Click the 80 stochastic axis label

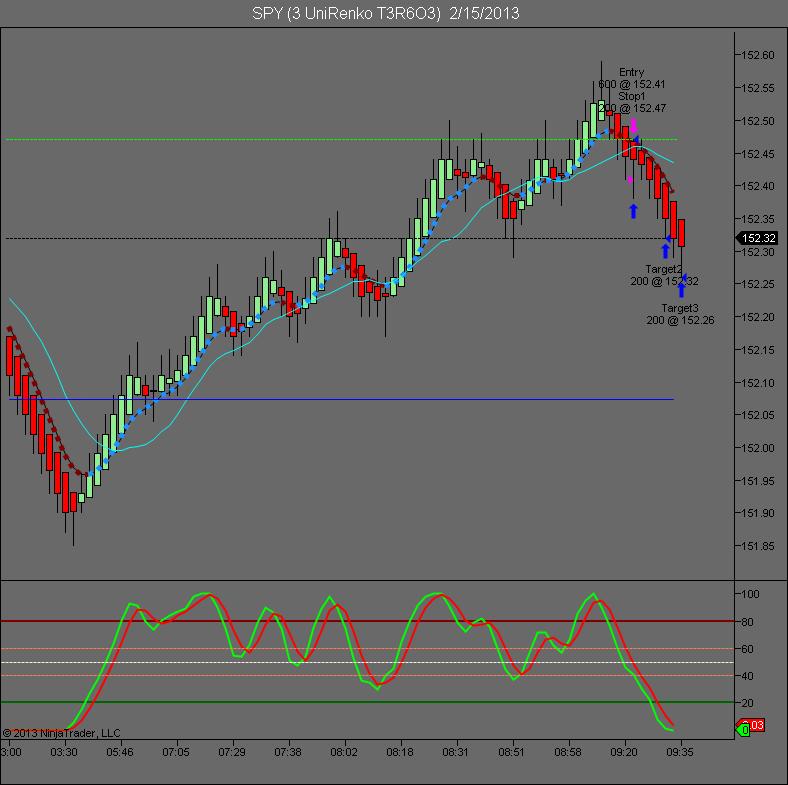coord(747,622)
